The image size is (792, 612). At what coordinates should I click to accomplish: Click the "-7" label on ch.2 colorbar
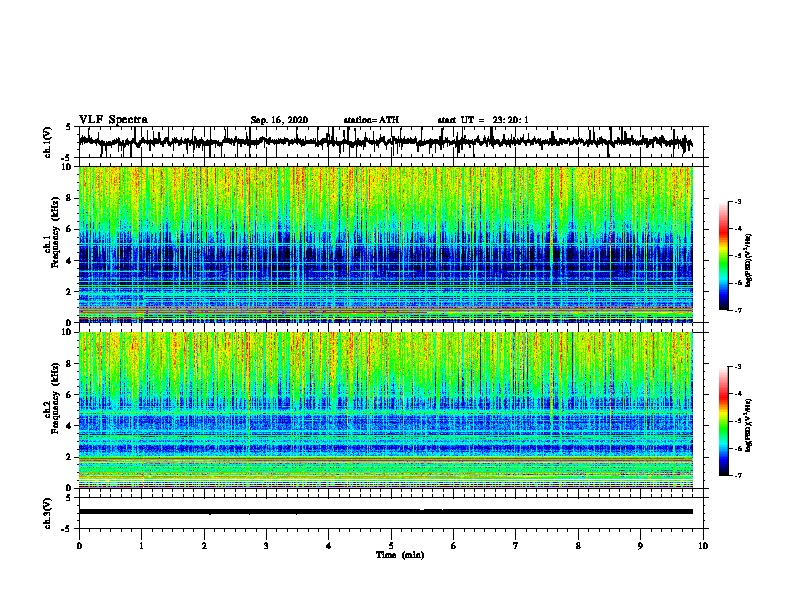(738, 476)
